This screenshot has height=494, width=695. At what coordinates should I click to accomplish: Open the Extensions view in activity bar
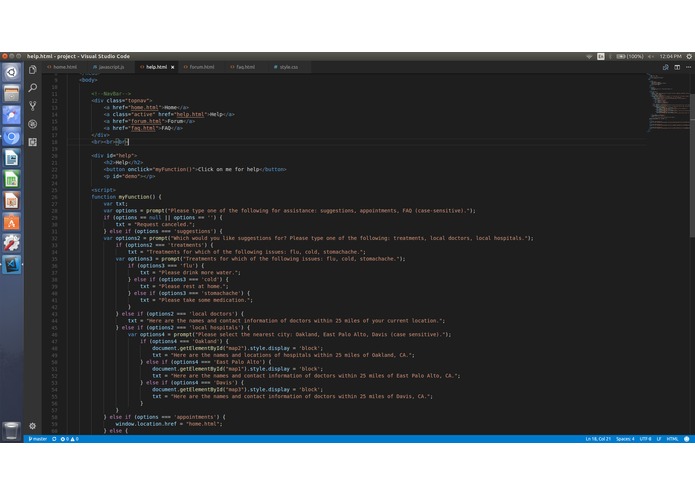[32, 142]
